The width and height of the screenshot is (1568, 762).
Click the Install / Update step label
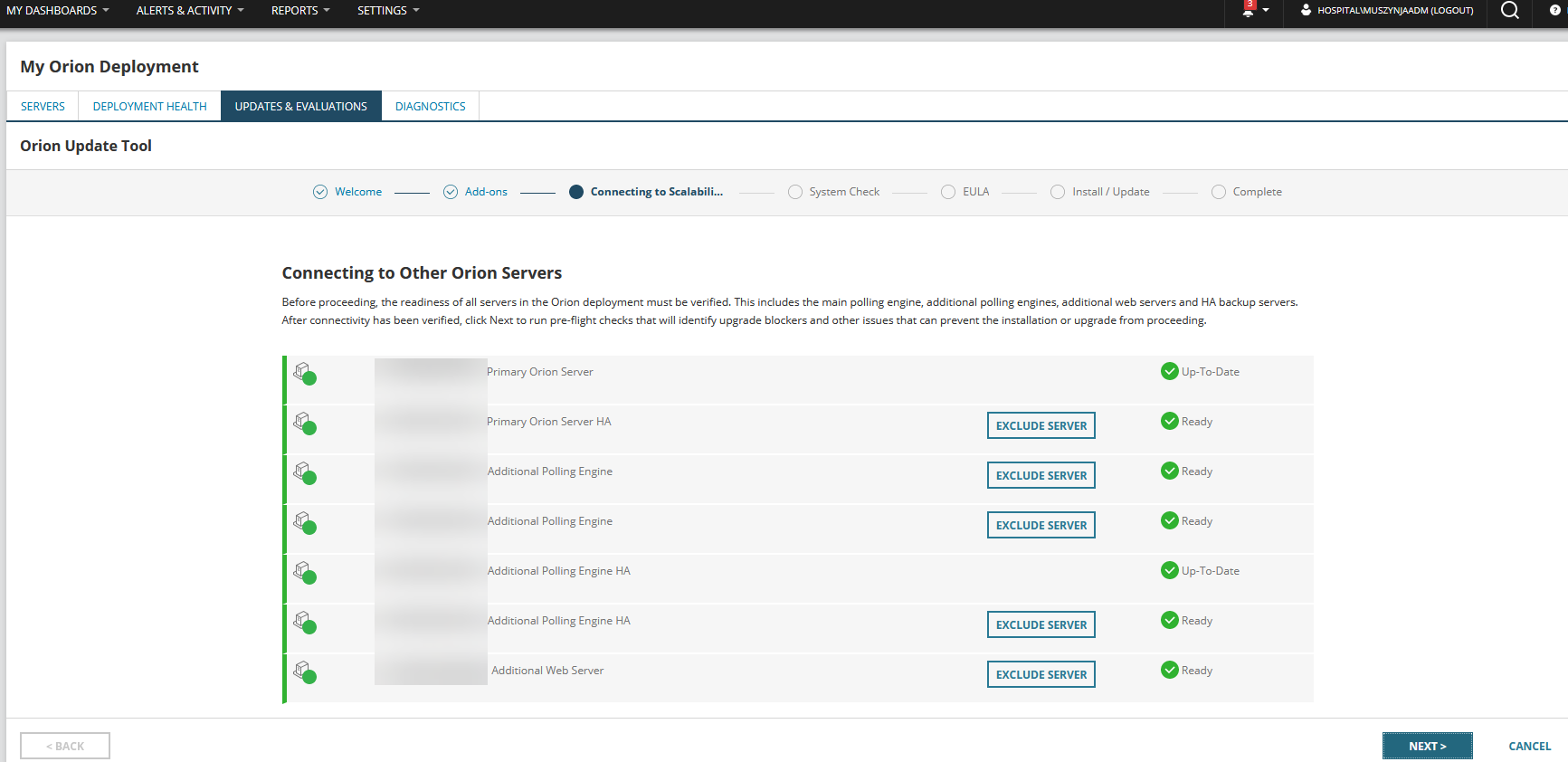1111,192
